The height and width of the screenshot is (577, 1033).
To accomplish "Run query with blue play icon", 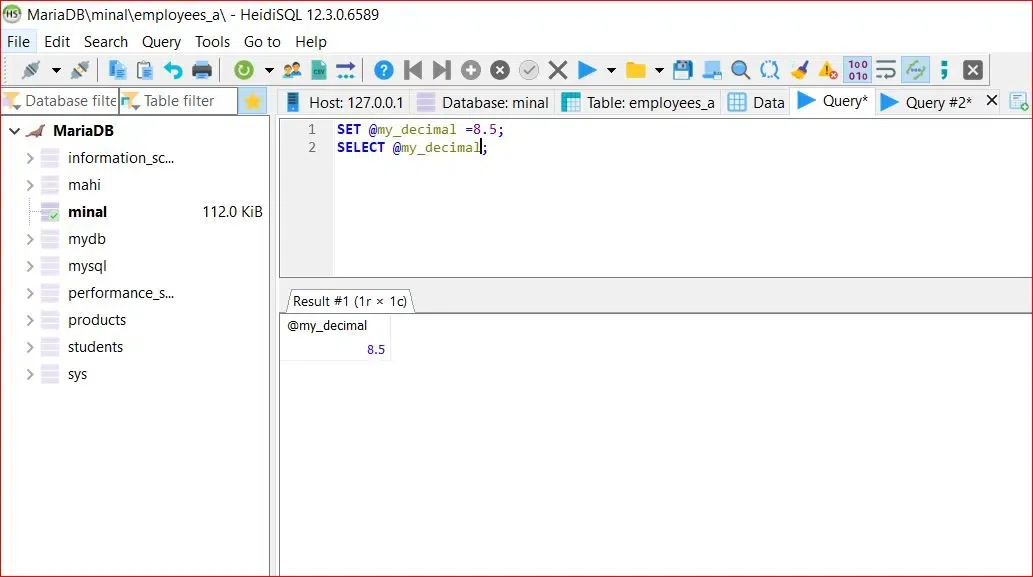I will pyautogui.click(x=586, y=70).
